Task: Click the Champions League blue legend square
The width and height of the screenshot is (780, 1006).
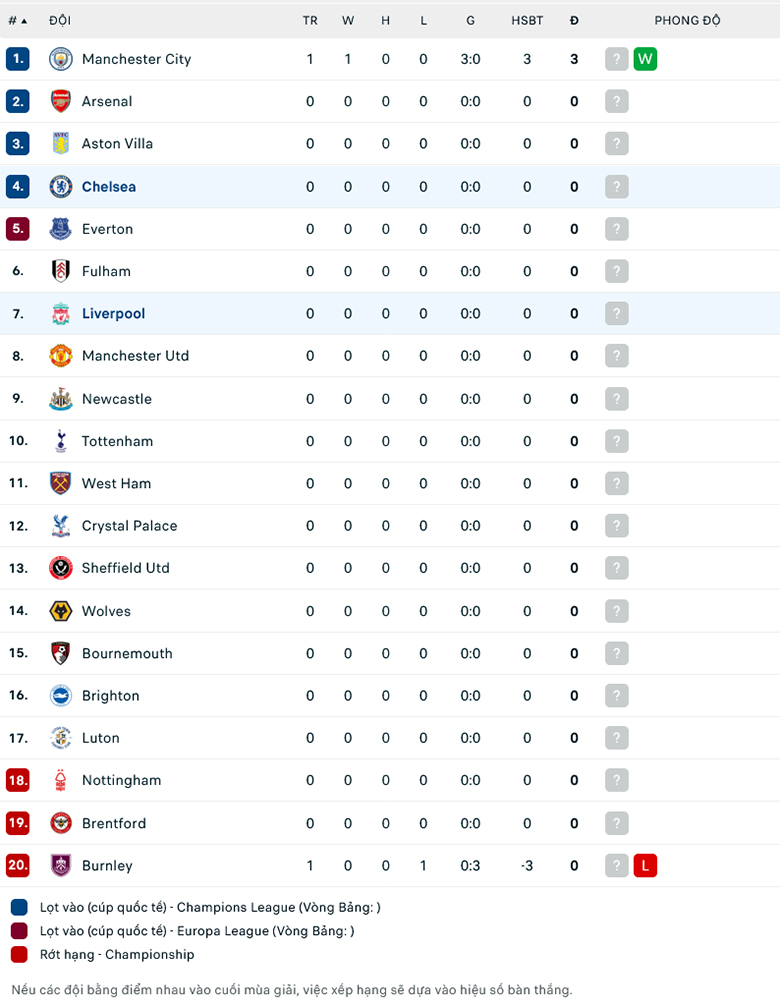Action: 19,908
